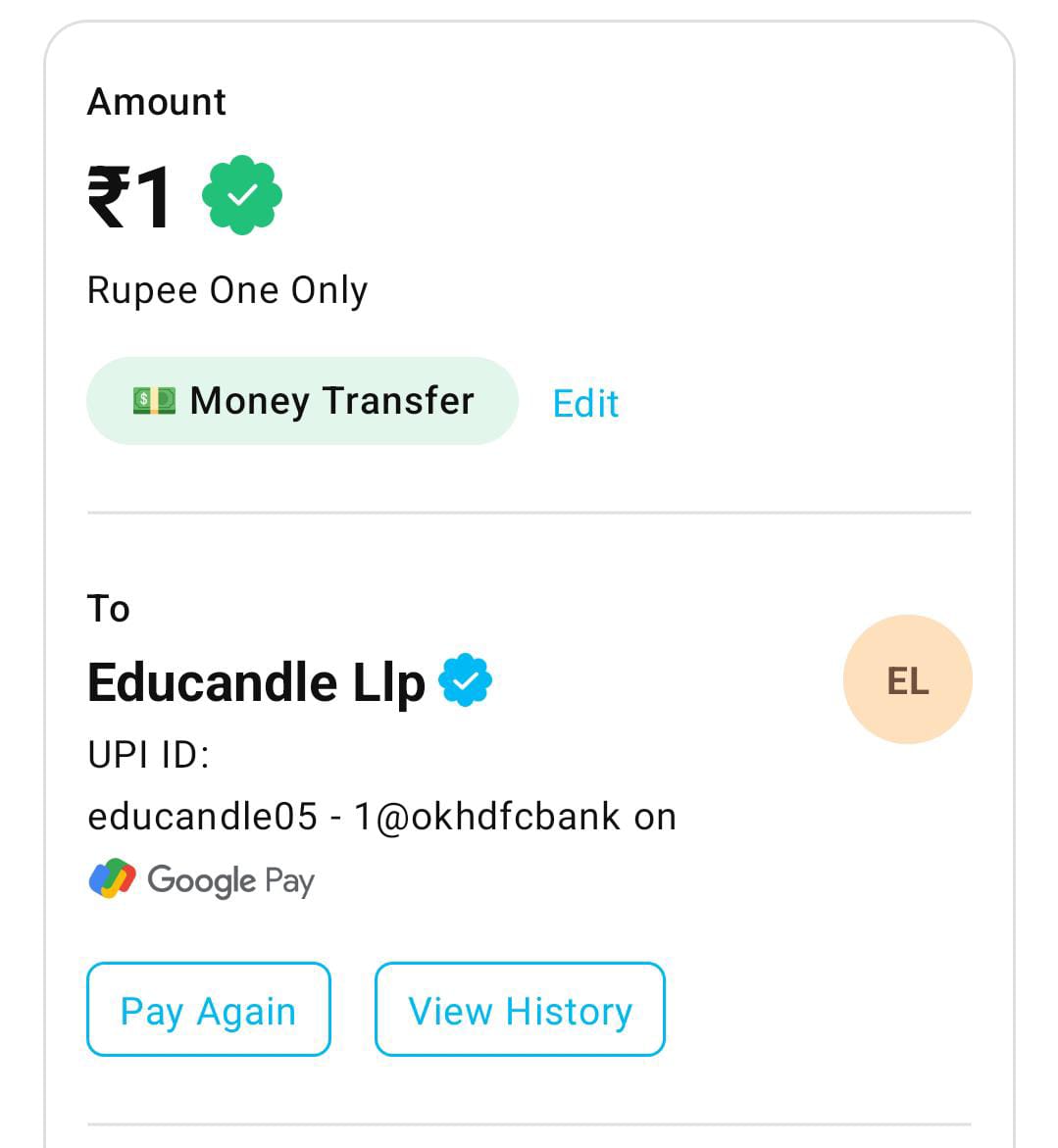Click the green verified checkmark badge

coord(242,195)
